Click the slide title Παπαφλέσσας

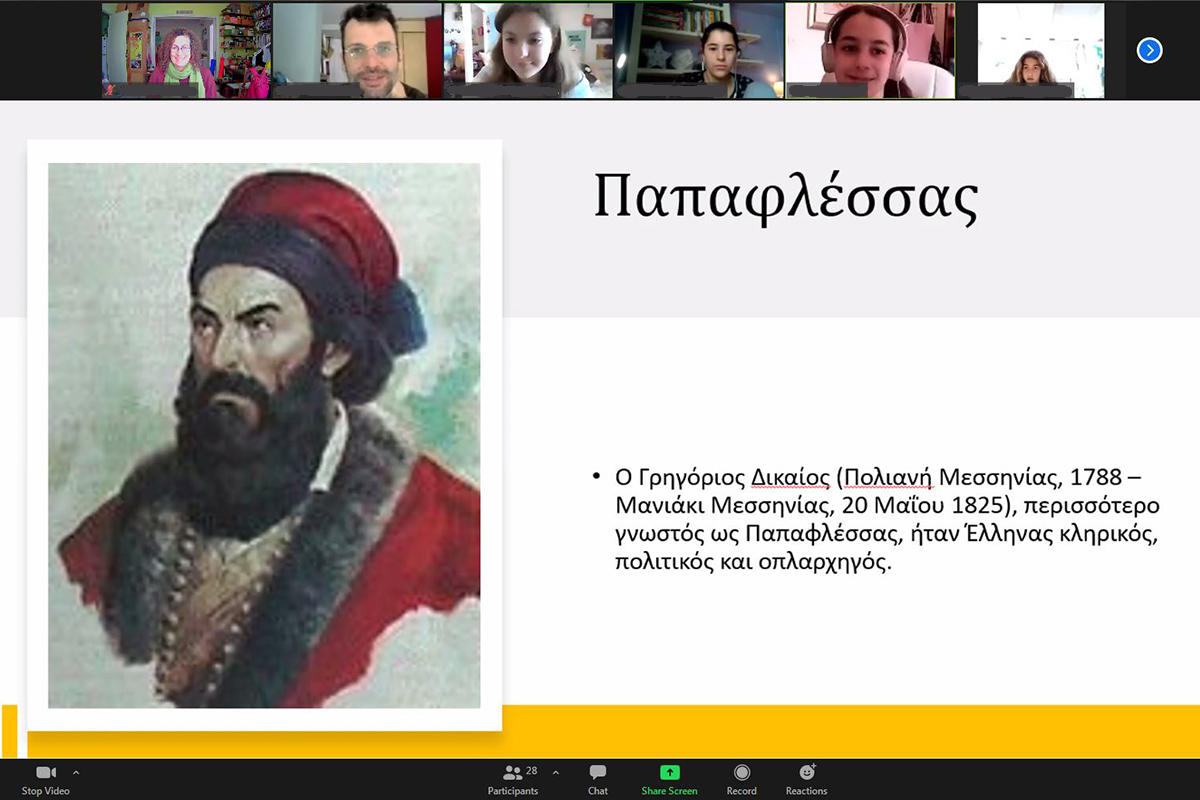click(x=785, y=197)
